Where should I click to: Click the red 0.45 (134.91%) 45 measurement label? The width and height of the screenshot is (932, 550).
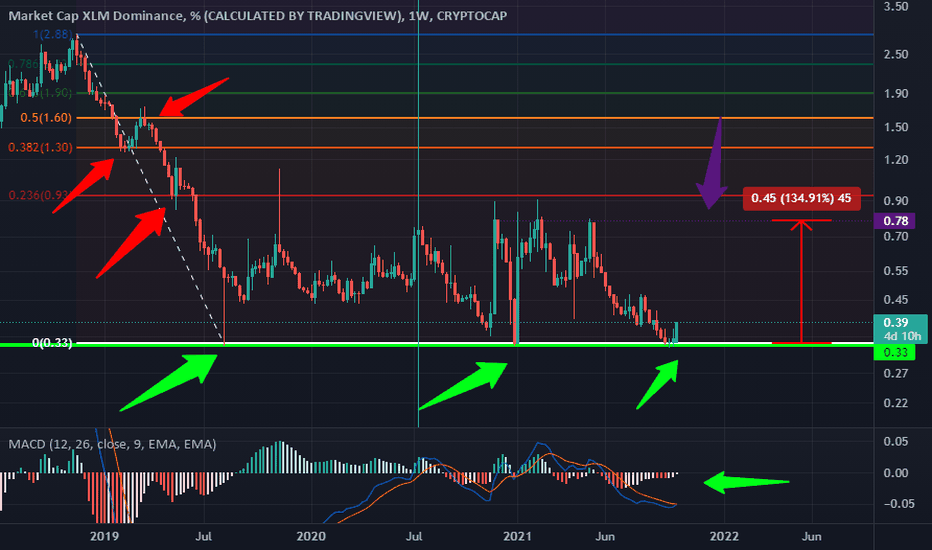pyautogui.click(x=801, y=198)
